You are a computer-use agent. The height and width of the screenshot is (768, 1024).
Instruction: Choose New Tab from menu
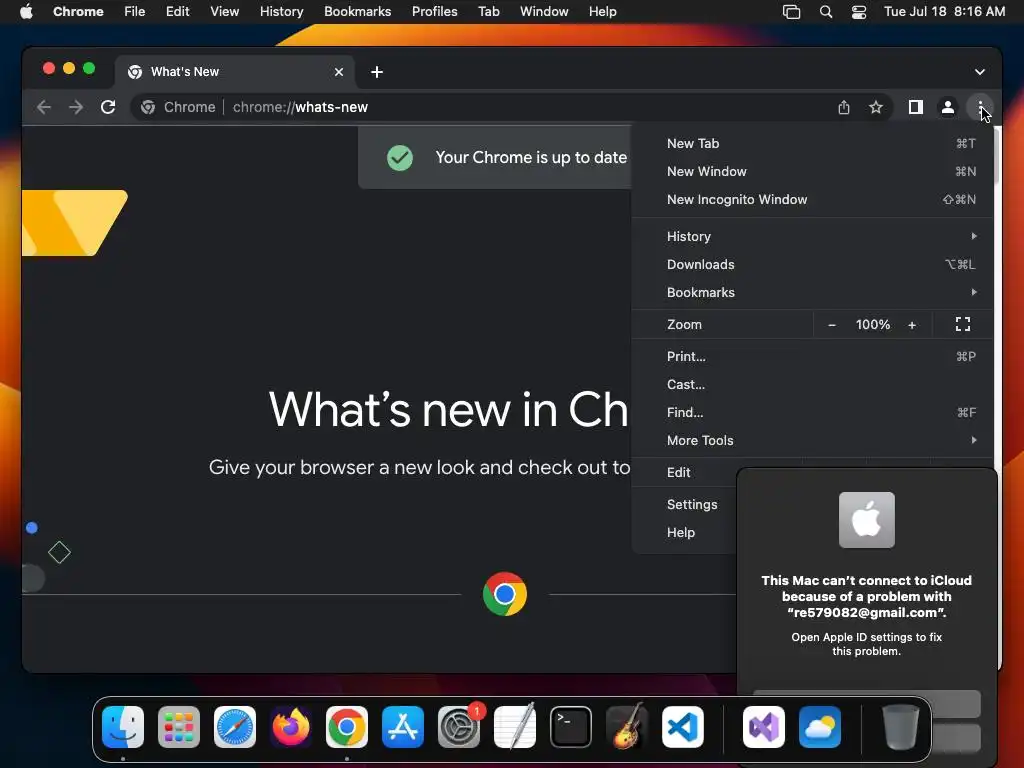pyautogui.click(x=812, y=144)
